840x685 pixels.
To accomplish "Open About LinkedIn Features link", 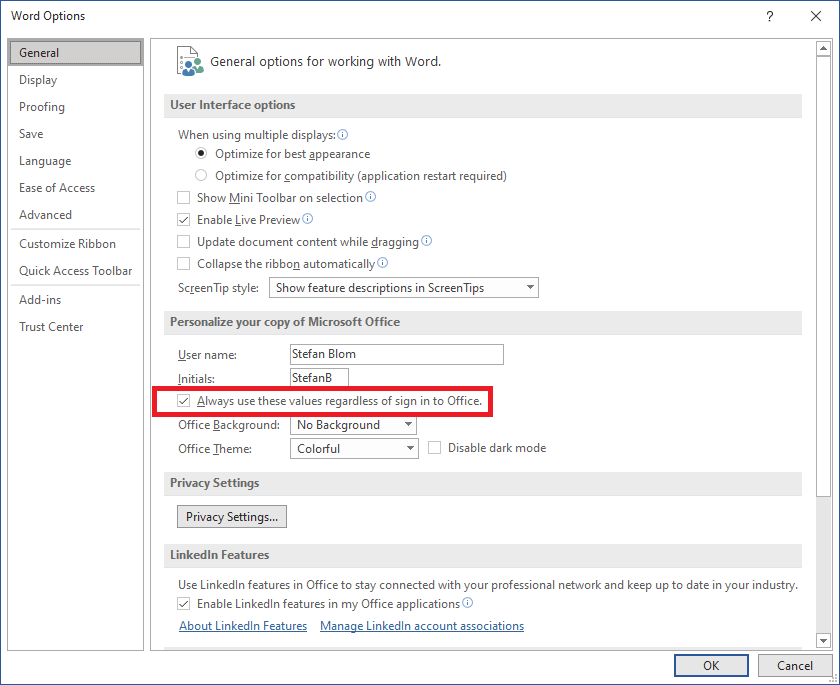I will 243,626.
